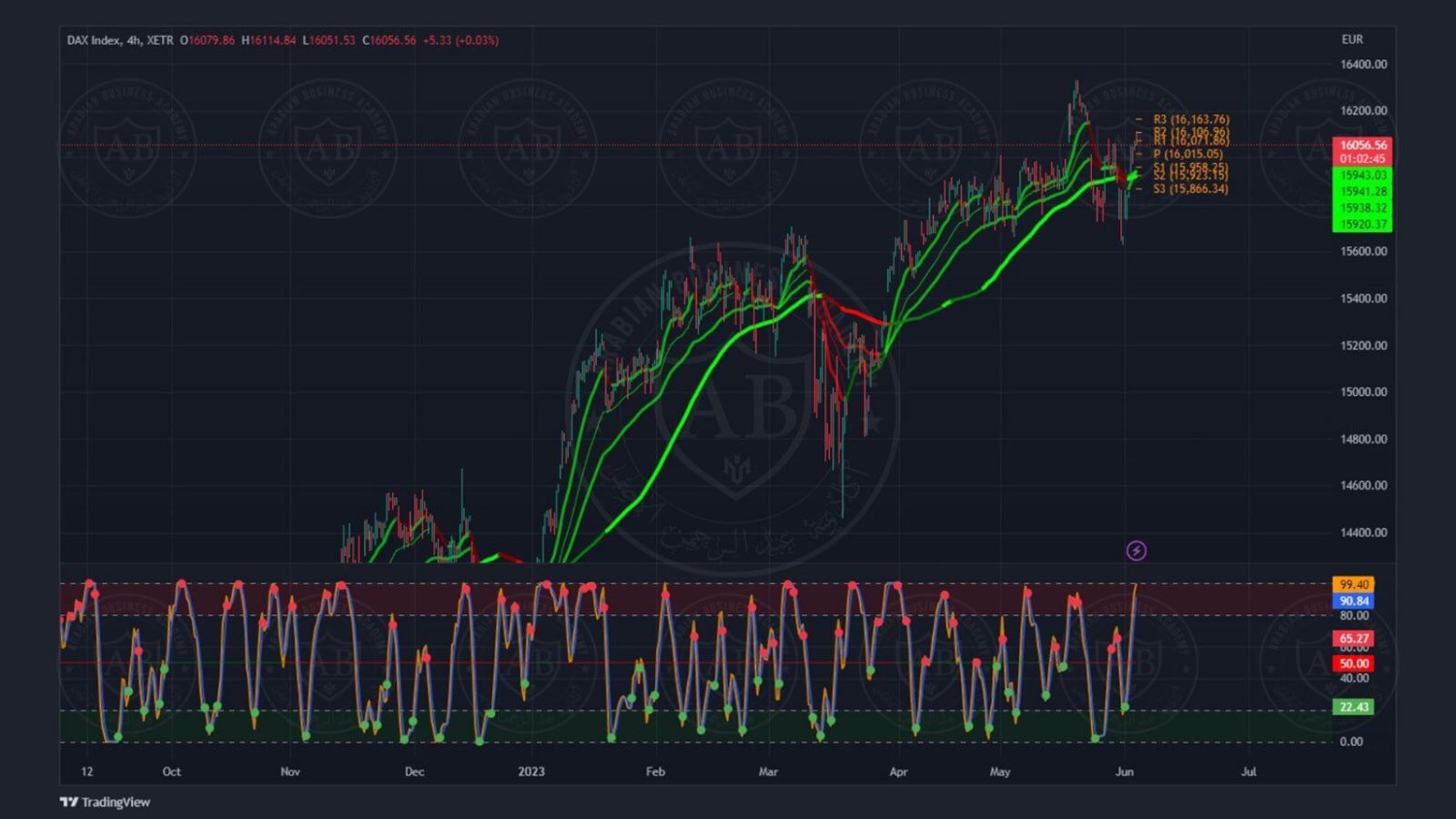Click the red 50.00 midline value tag
Viewport: 1456px width, 819px height.
(1353, 664)
